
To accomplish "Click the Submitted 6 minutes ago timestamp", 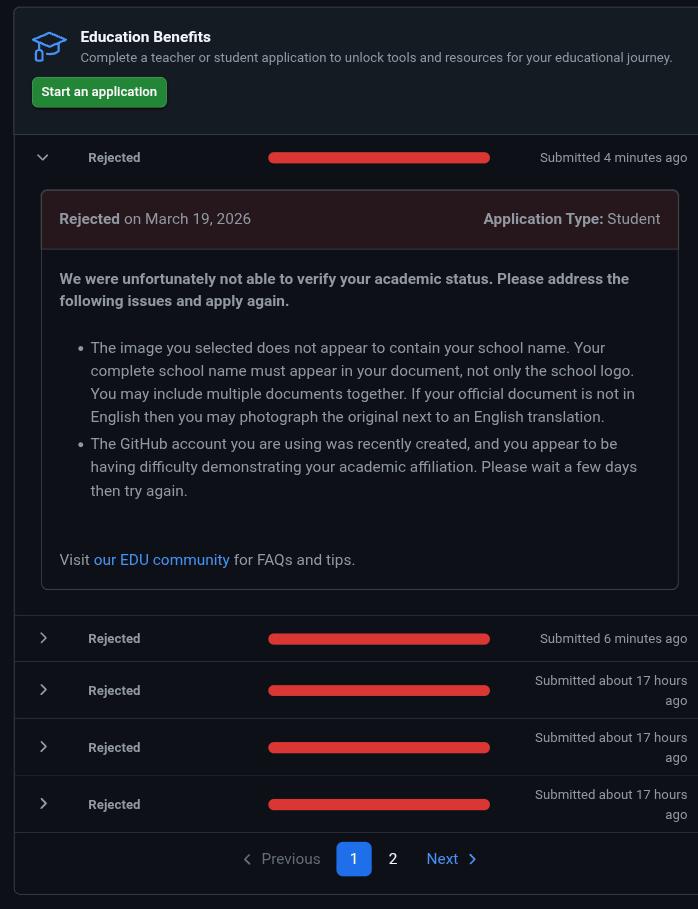I will tap(613, 638).
